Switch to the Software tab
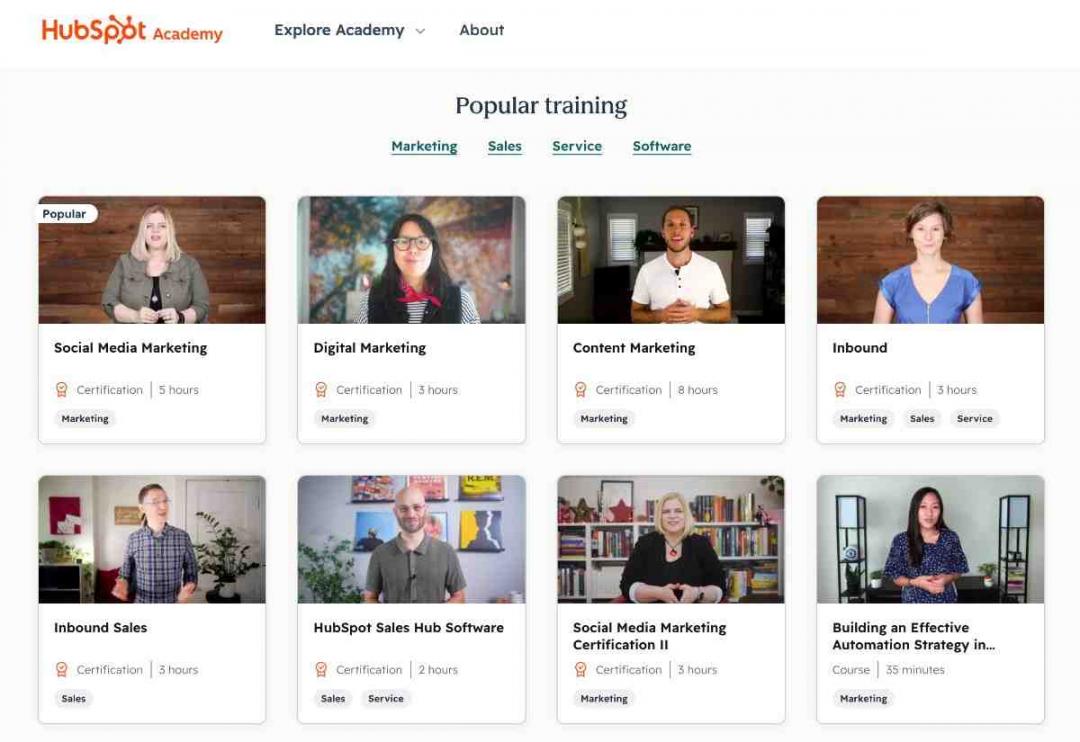Image resolution: width=1080 pixels, height=742 pixels. click(x=662, y=146)
